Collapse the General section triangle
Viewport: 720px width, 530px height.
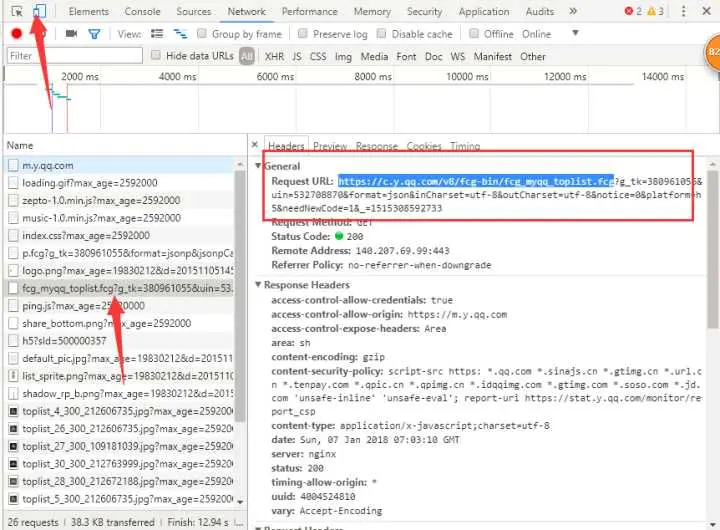pos(258,165)
